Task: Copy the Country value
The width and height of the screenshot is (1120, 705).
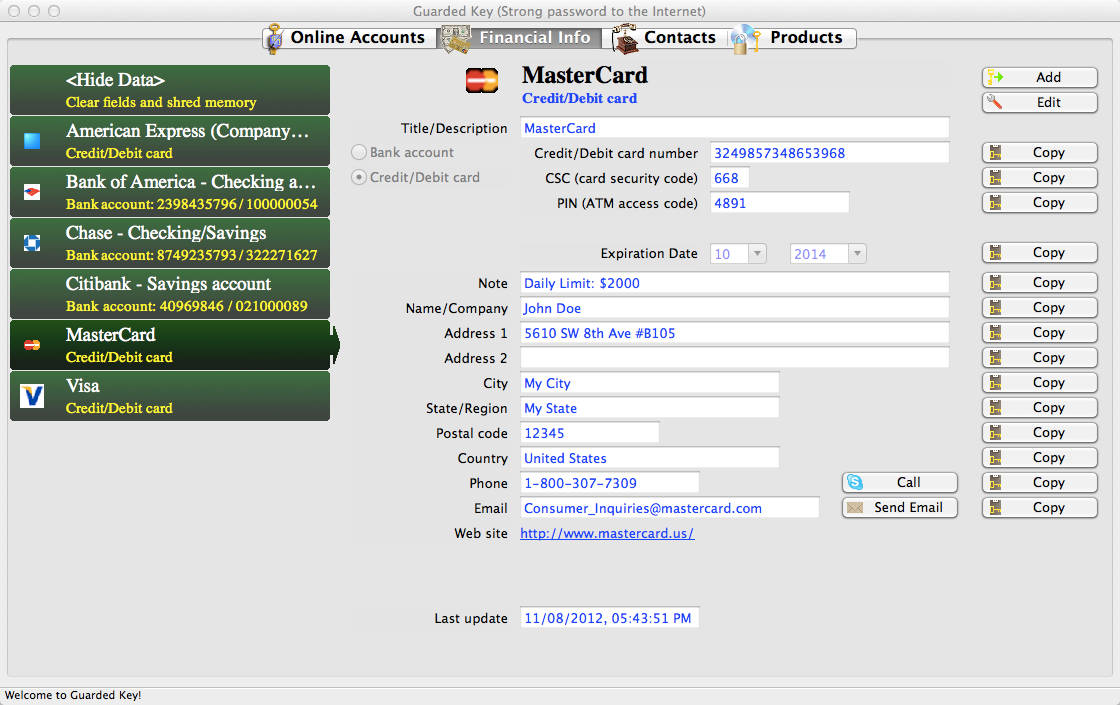Action: tap(1039, 457)
